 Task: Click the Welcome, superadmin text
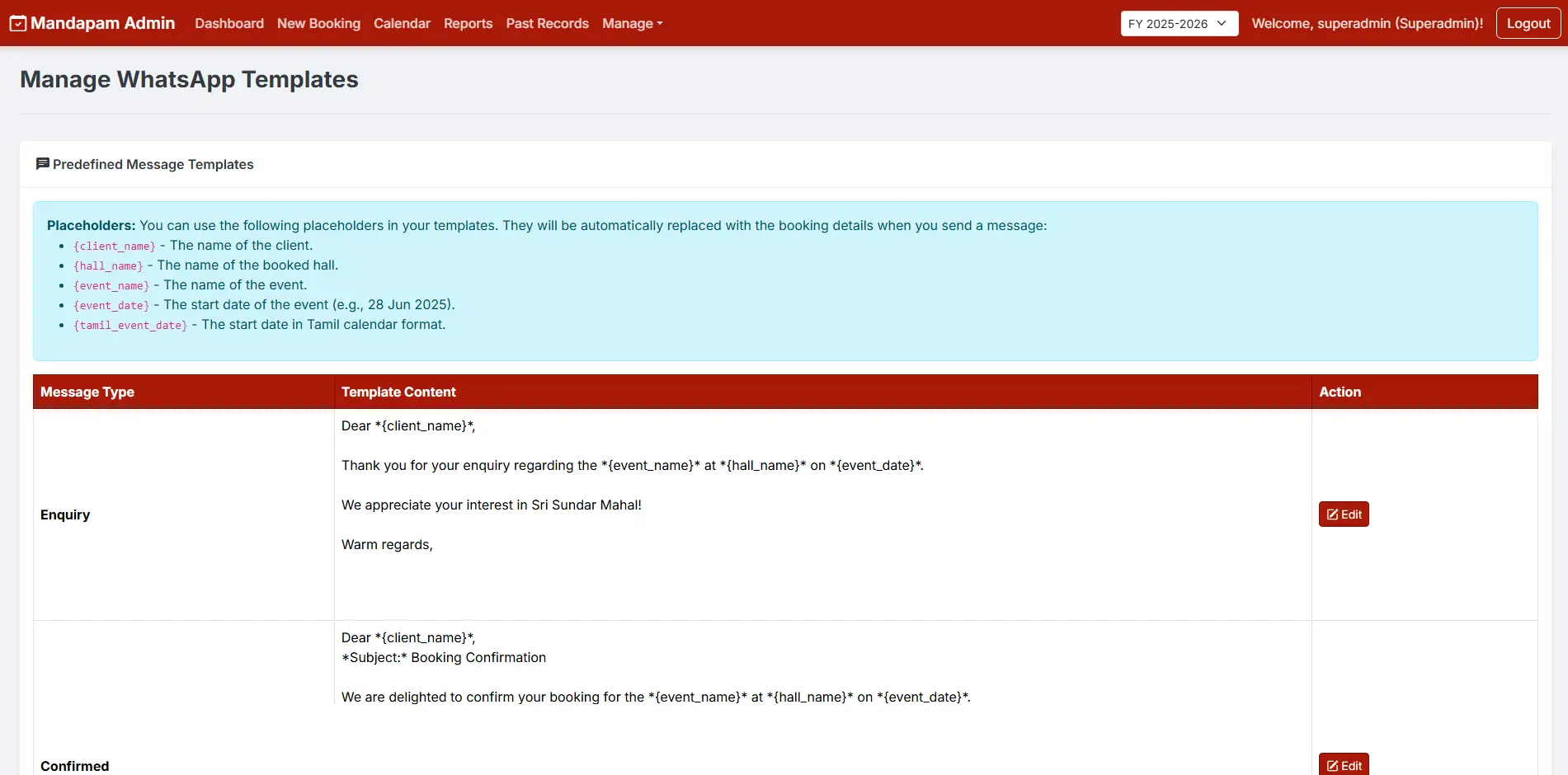[1367, 23]
